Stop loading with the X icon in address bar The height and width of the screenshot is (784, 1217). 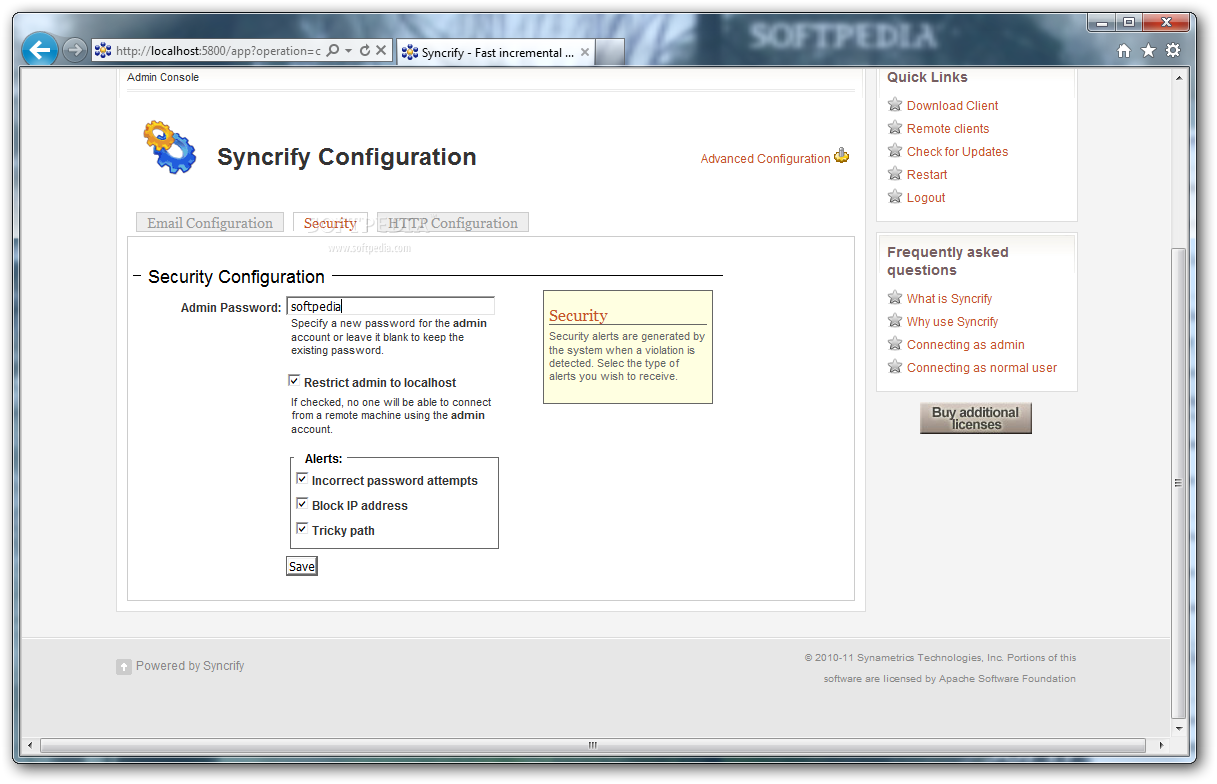pyautogui.click(x=381, y=50)
